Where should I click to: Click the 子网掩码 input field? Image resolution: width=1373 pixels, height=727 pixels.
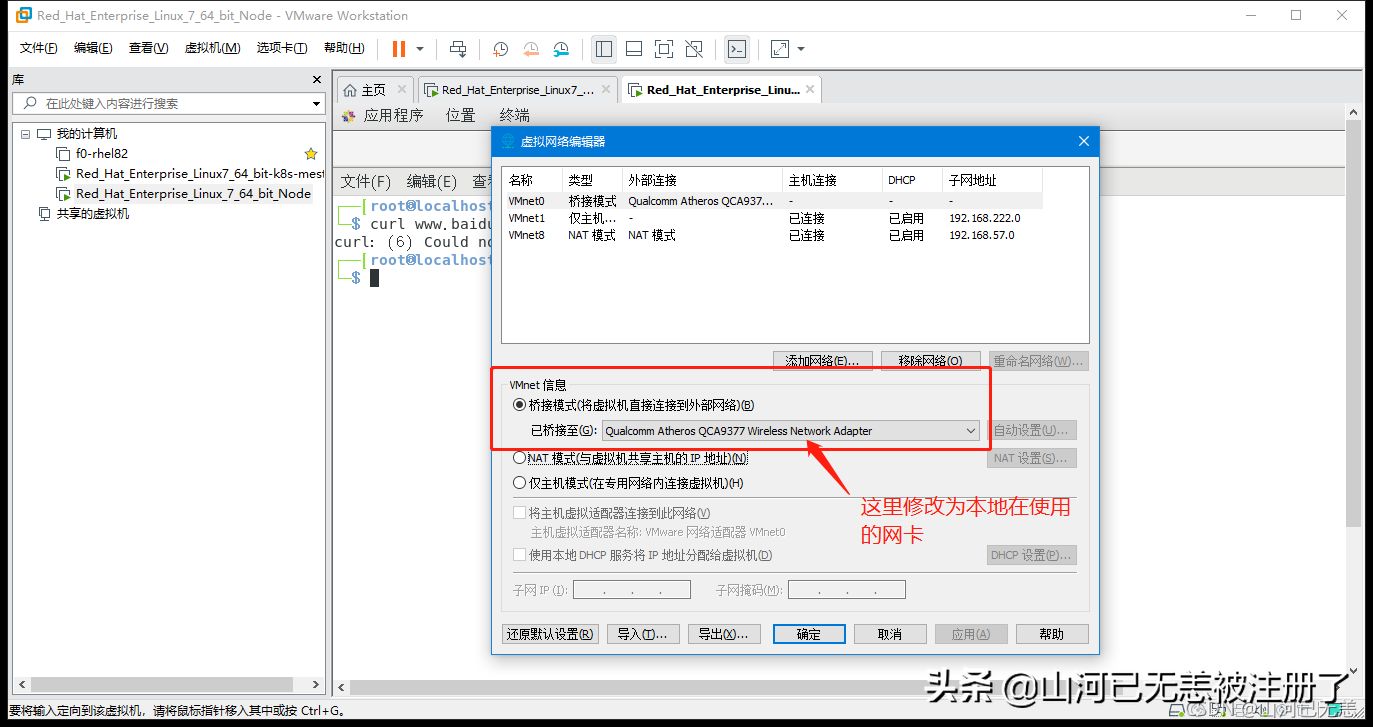pos(847,590)
